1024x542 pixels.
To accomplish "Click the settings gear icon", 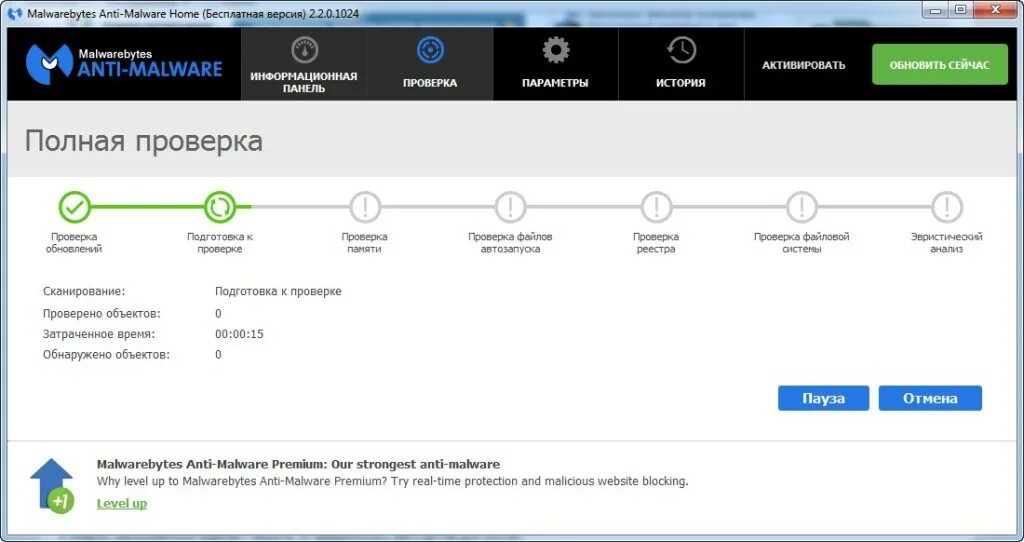I will [x=556, y=50].
